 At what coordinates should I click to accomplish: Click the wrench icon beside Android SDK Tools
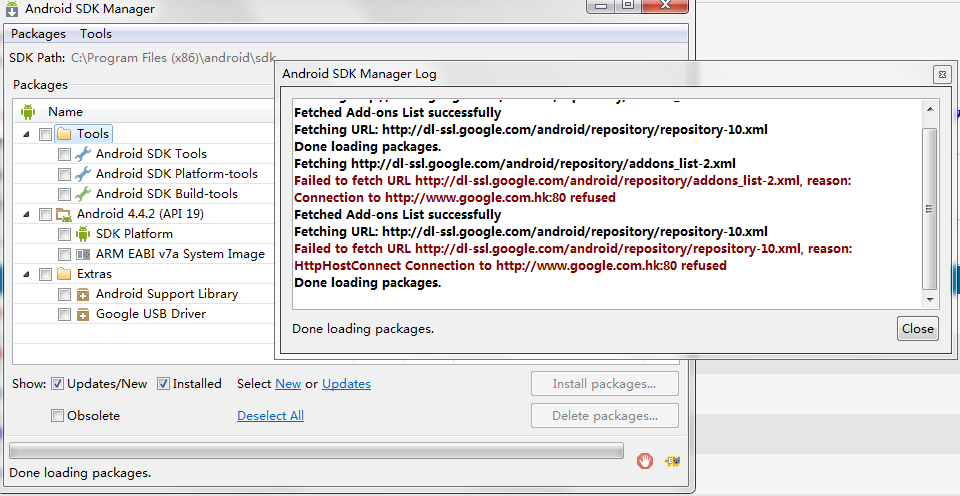pyautogui.click(x=83, y=154)
